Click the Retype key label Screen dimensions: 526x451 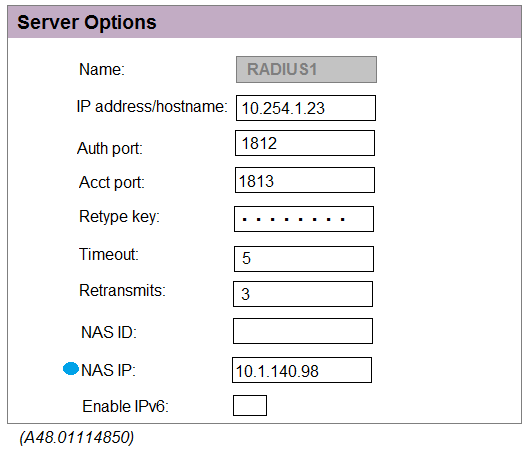coord(119,217)
